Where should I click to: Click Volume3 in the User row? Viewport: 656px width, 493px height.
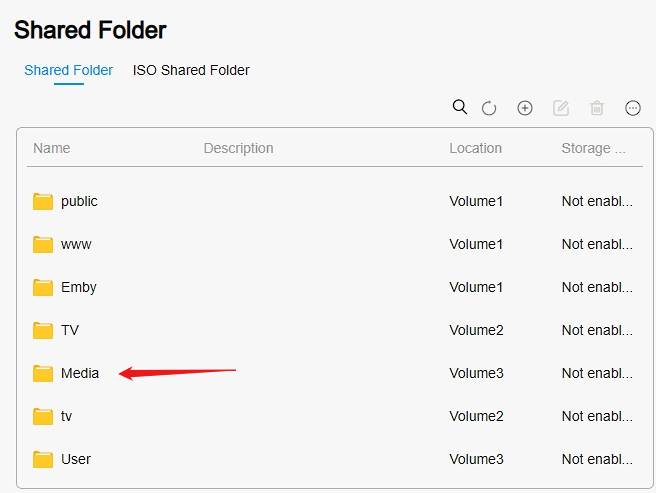point(477,459)
